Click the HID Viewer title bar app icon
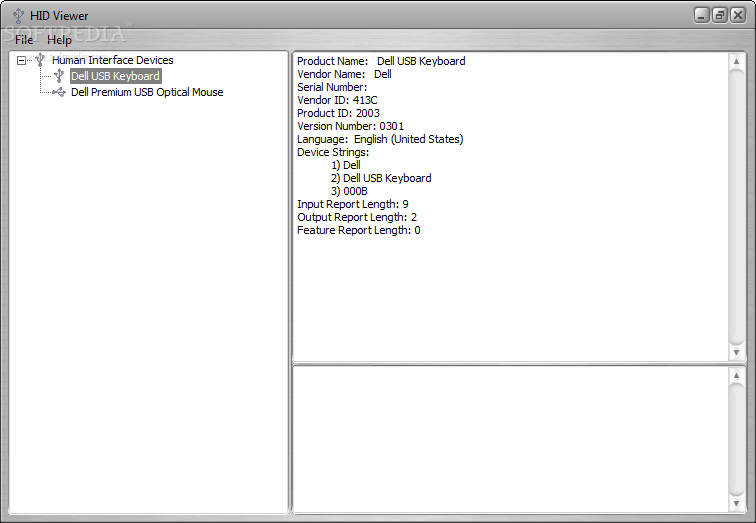The width and height of the screenshot is (756, 523). (18, 15)
